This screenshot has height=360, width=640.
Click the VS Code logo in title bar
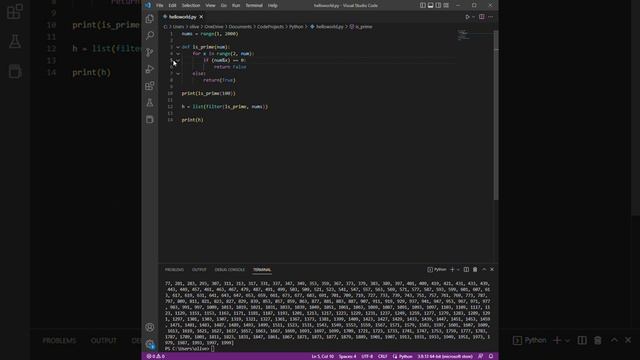(x=148, y=5)
